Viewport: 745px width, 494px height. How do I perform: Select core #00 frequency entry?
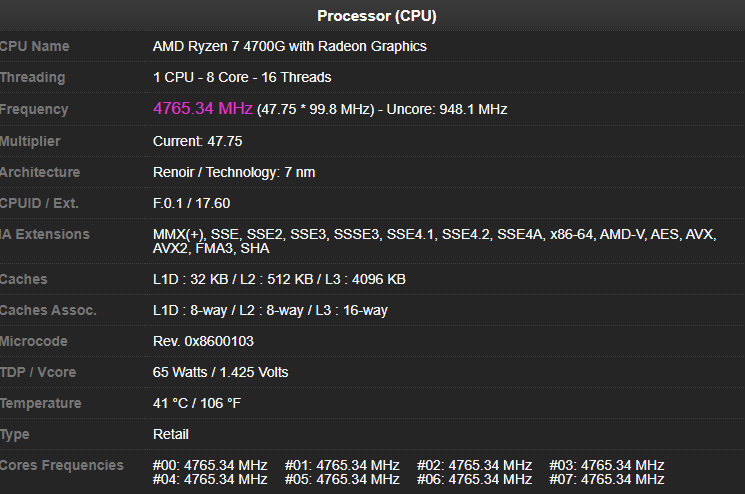(x=210, y=465)
